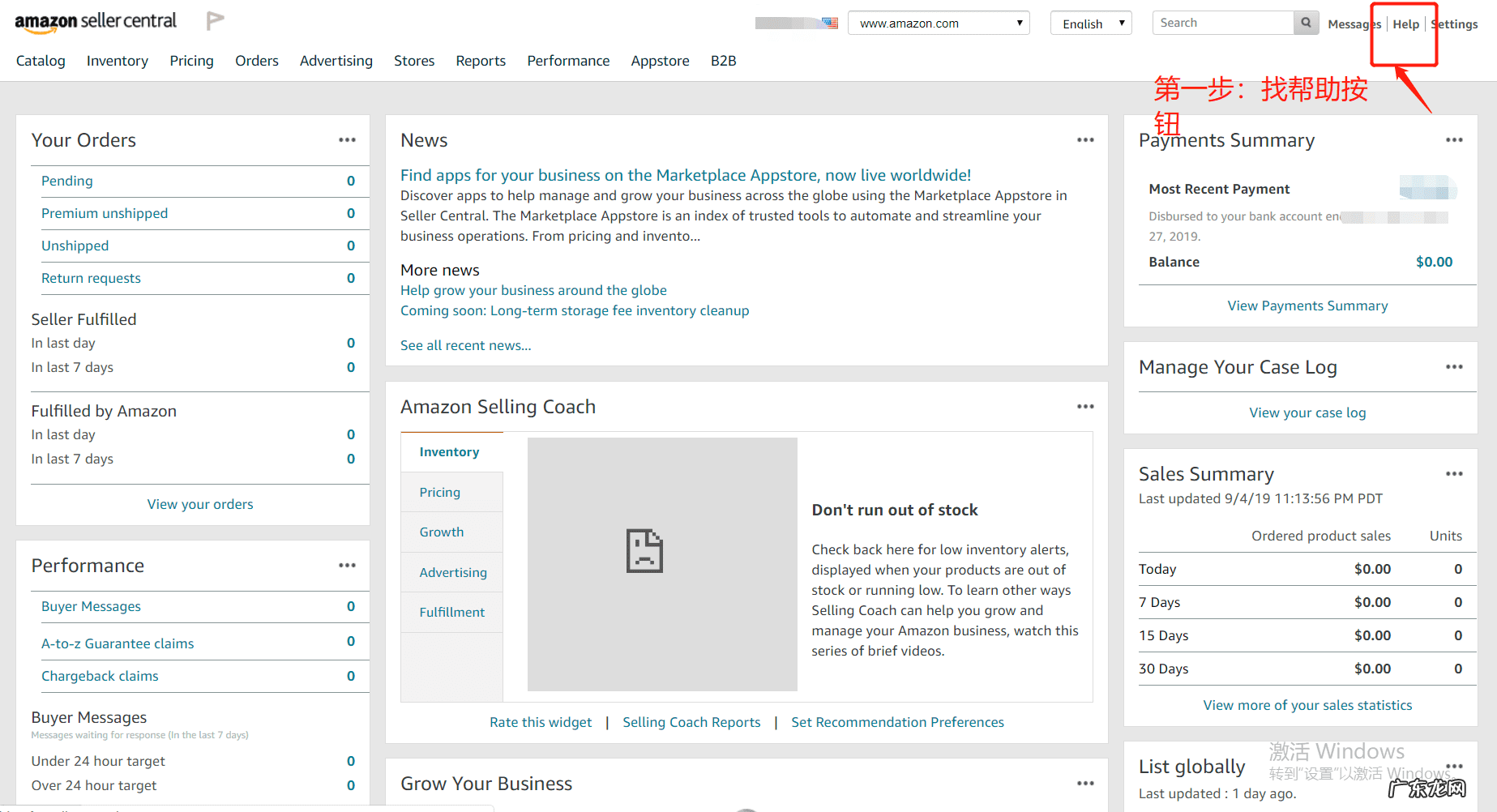The height and width of the screenshot is (812, 1497).
Task: Click the Help link in top bar
Action: coord(1405,24)
